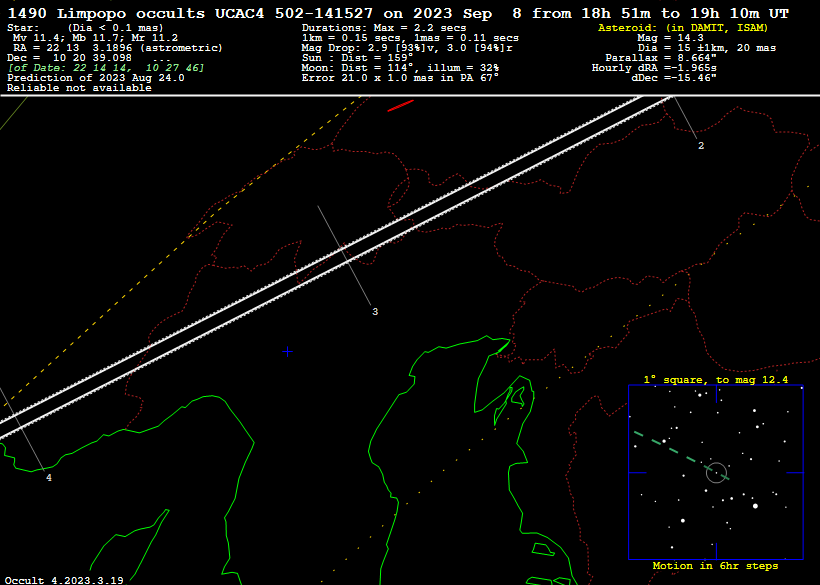Click the "dDec =-15.46"" value
Image resolution: width=820 pixels, height=585 pixels.
click(x=674, y=78)
